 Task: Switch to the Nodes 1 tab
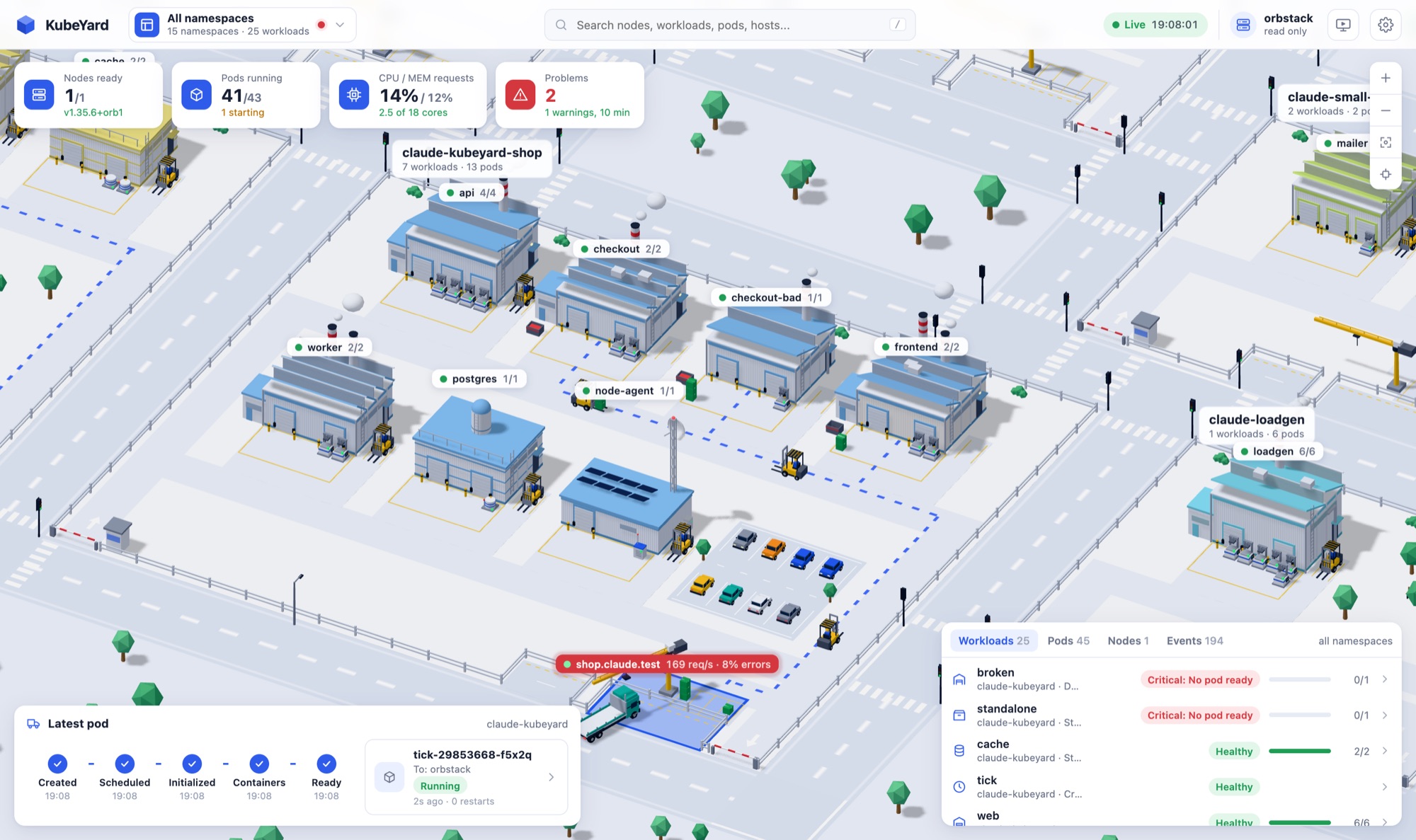pyautogui.click(x=1128, y=640)
